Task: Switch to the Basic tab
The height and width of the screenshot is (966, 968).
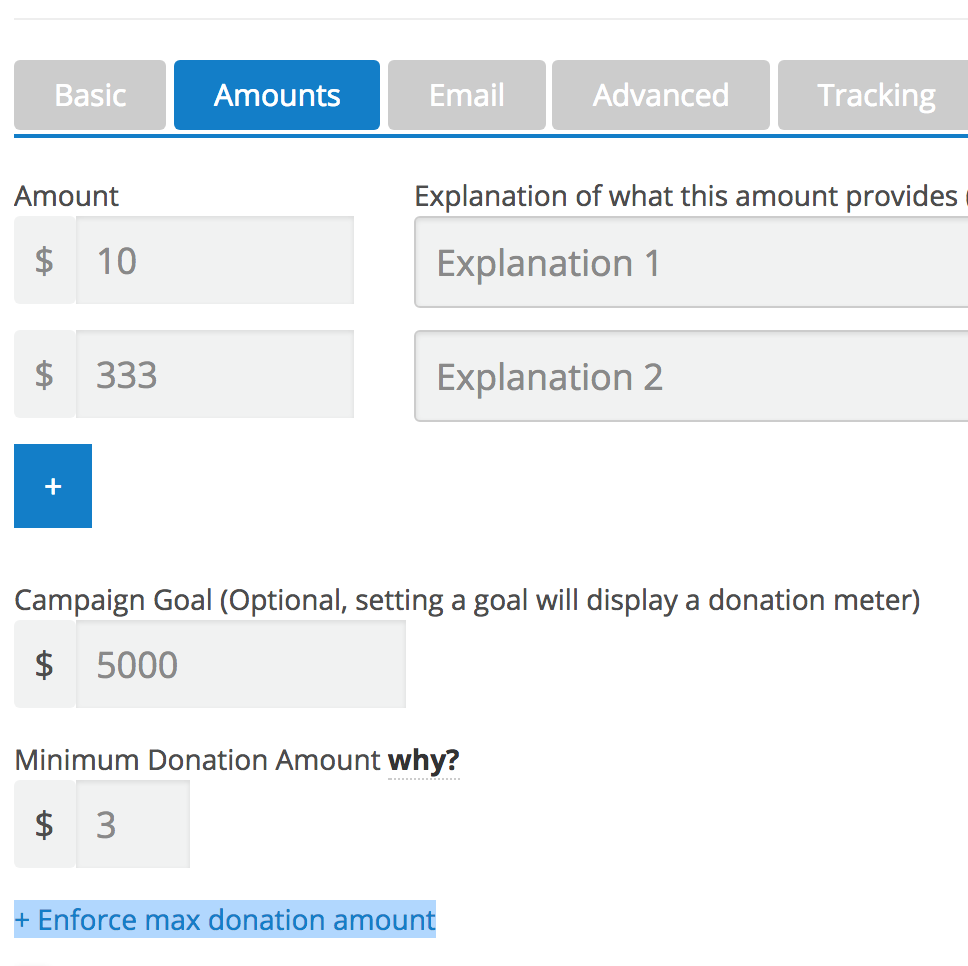Action: [90, 95]
